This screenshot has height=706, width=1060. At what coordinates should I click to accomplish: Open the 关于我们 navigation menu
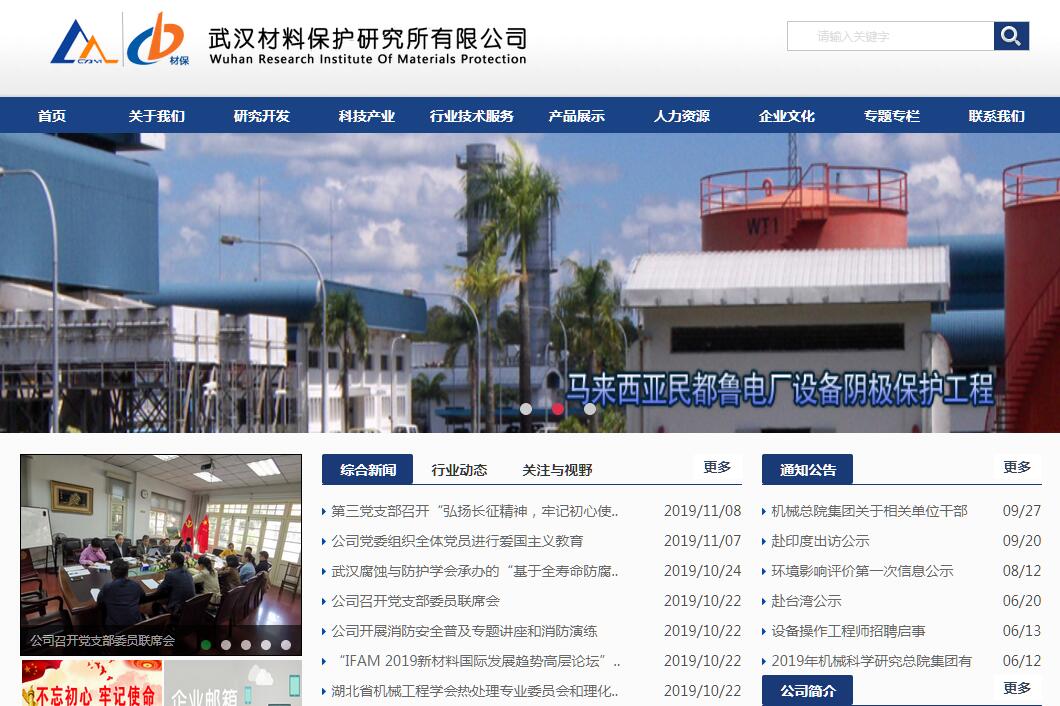pyautogui.click(x=156, y=116)
